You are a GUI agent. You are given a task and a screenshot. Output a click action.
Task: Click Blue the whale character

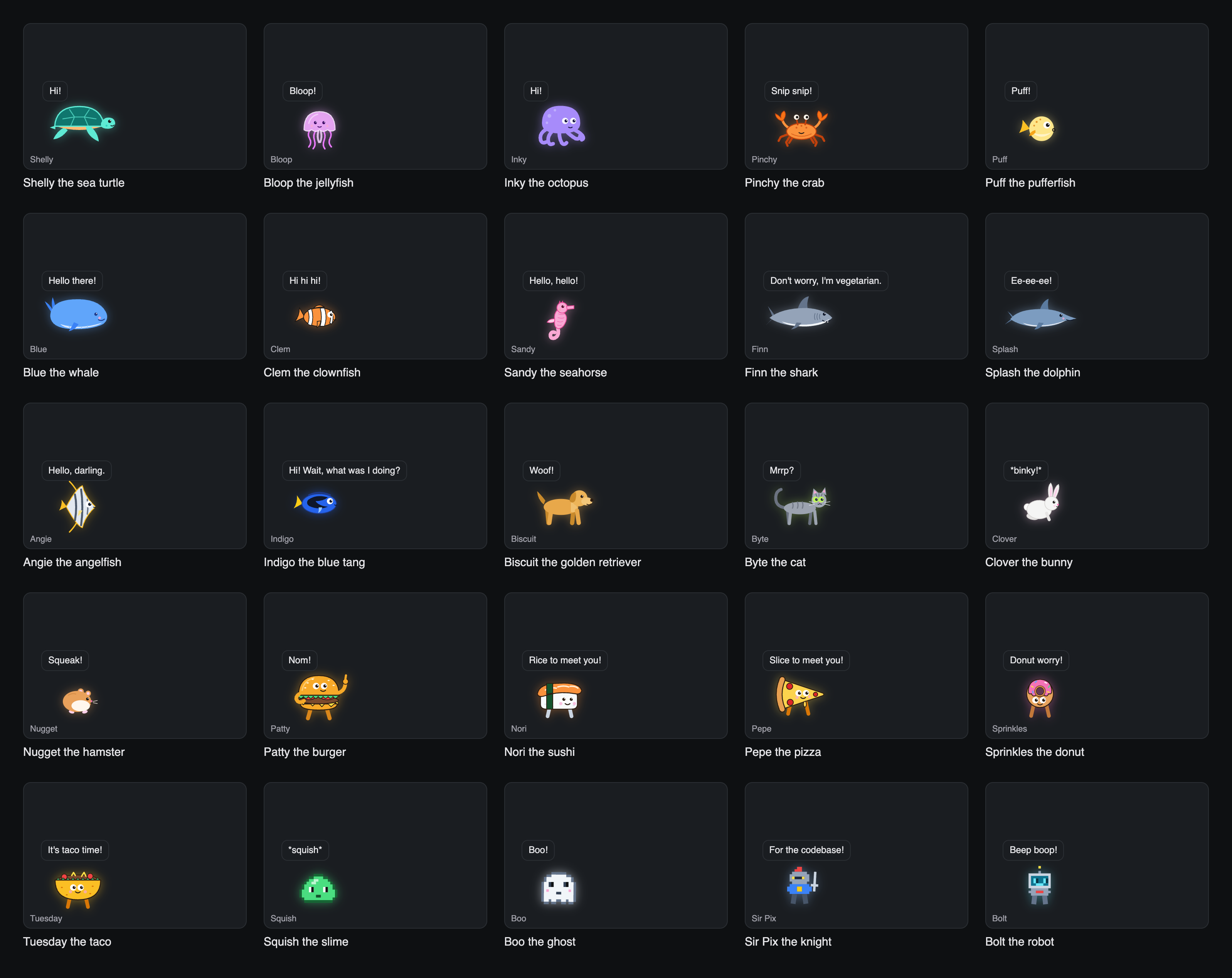click(x=76, y=314)
